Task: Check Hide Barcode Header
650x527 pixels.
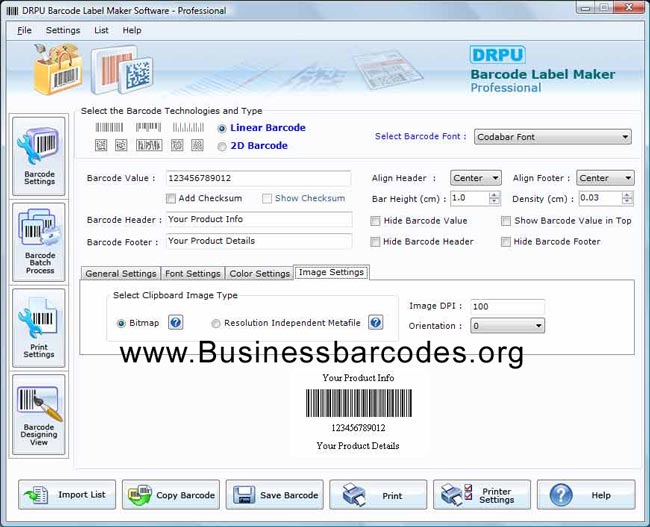Action: pos(375,242)
